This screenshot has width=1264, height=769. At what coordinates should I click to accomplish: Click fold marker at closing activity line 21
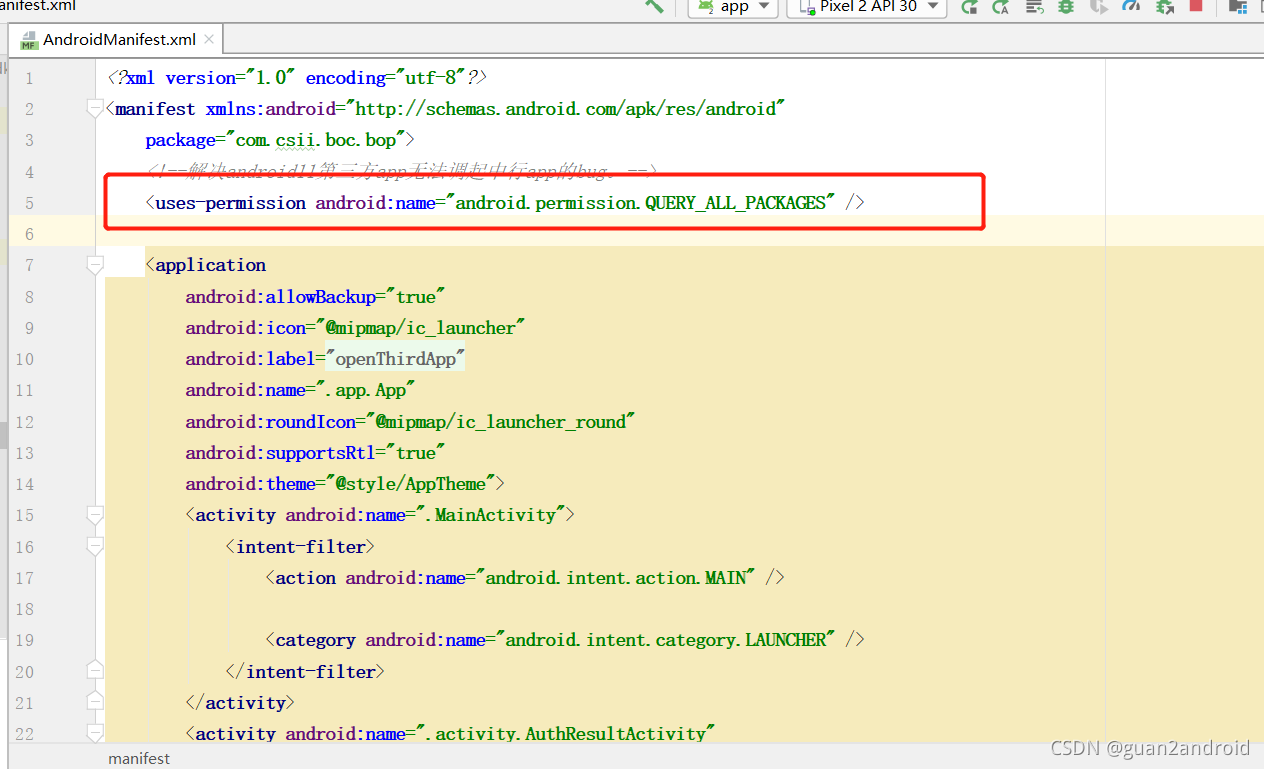click(95, 702)
